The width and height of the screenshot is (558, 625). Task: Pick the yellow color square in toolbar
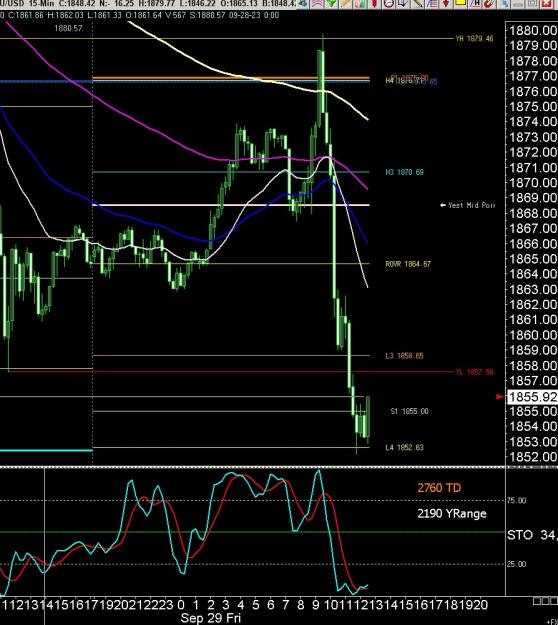click(x=460, y=4)
